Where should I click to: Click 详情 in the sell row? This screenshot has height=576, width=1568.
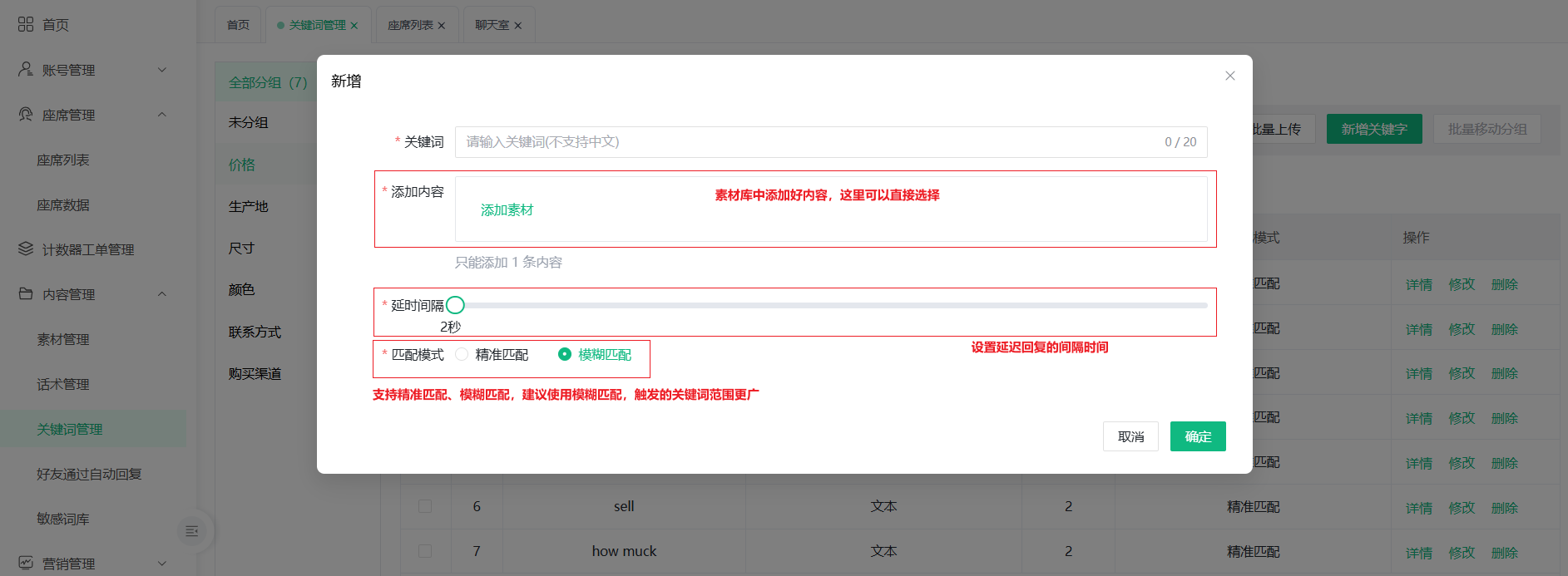point(1419,508)
